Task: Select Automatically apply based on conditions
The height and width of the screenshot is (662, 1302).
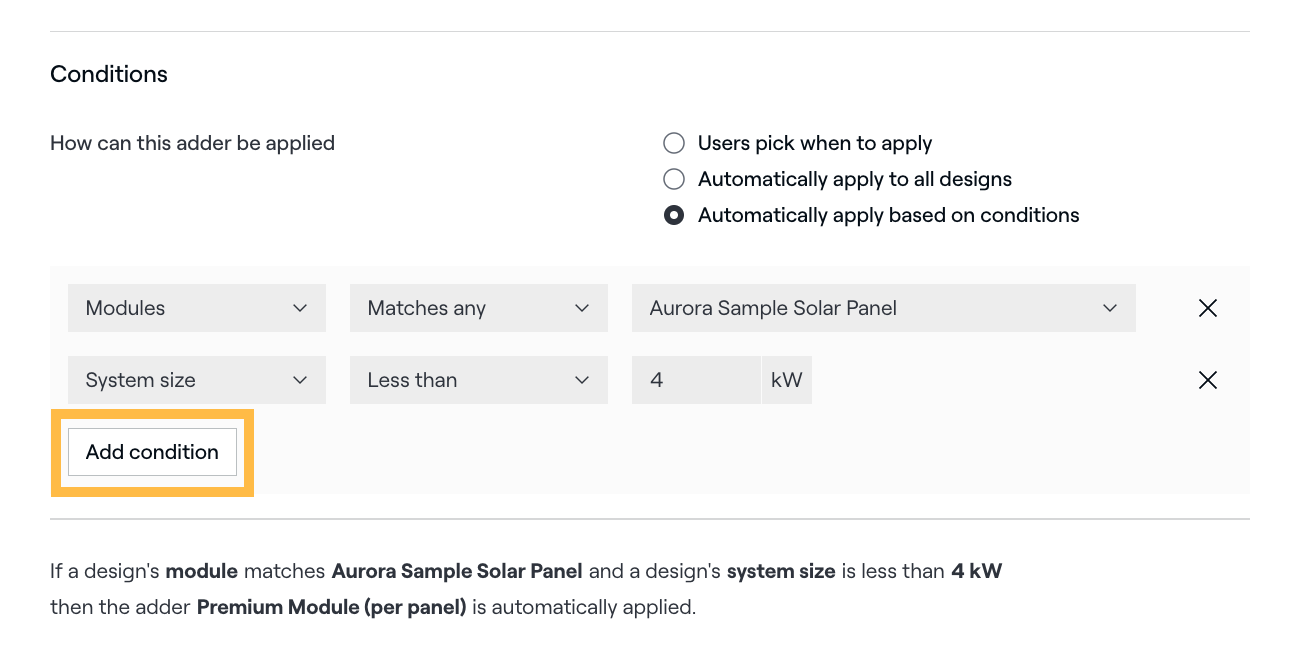Action: (x=674, y=215)
